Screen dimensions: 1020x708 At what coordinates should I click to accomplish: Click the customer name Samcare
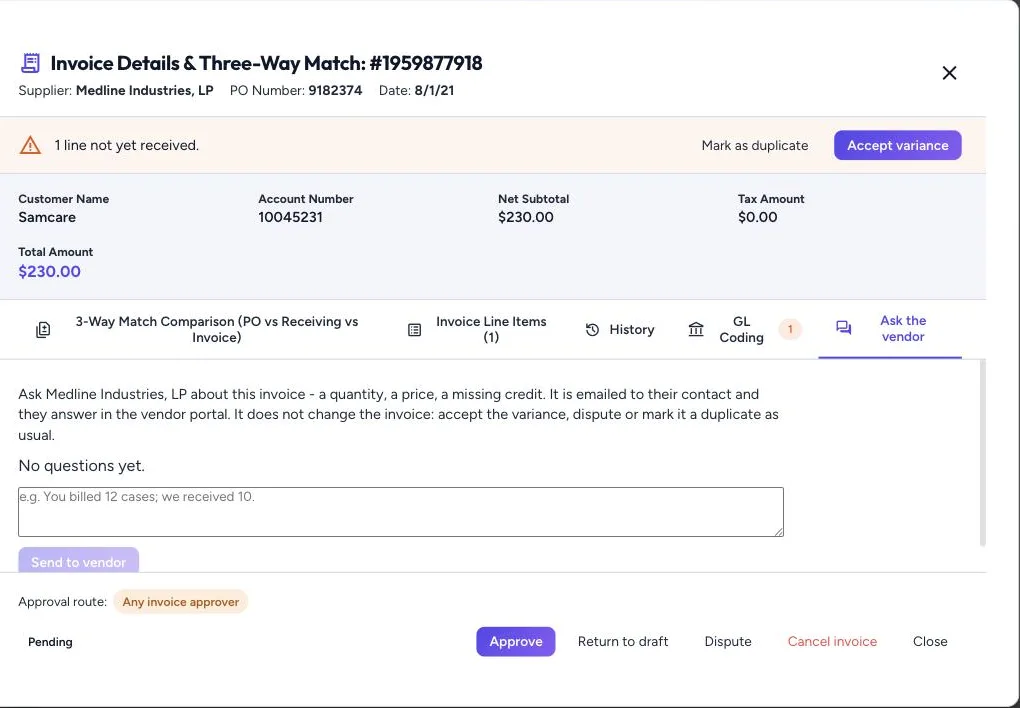point(47,217)
